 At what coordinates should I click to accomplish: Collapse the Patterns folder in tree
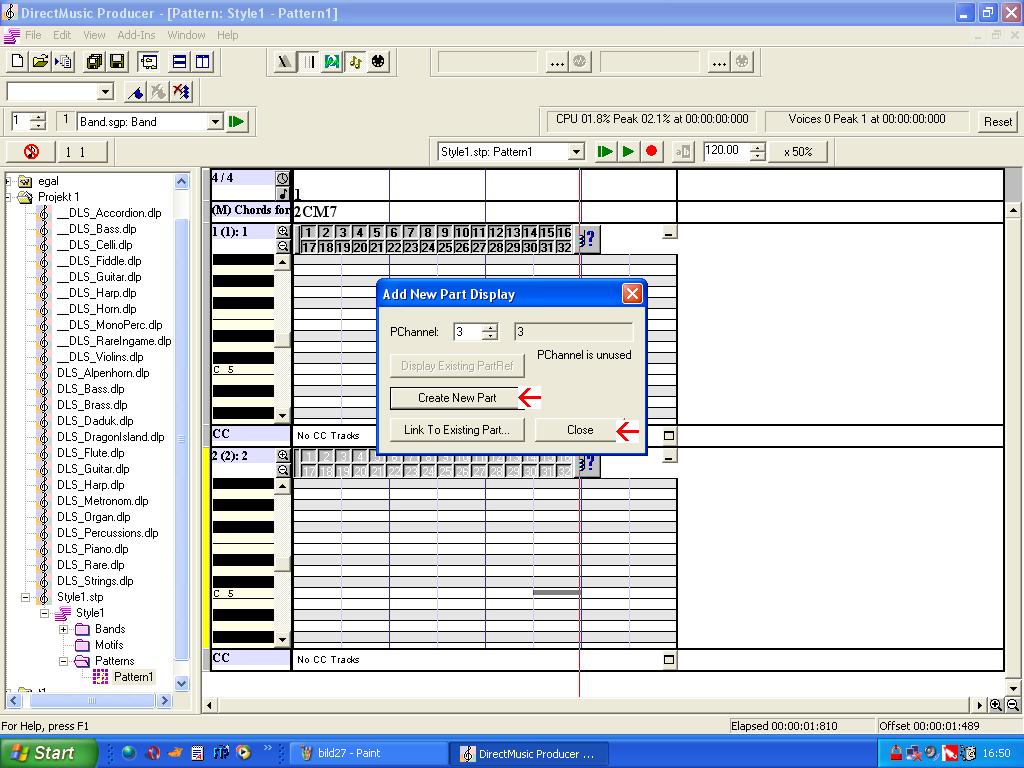point(64,661)
